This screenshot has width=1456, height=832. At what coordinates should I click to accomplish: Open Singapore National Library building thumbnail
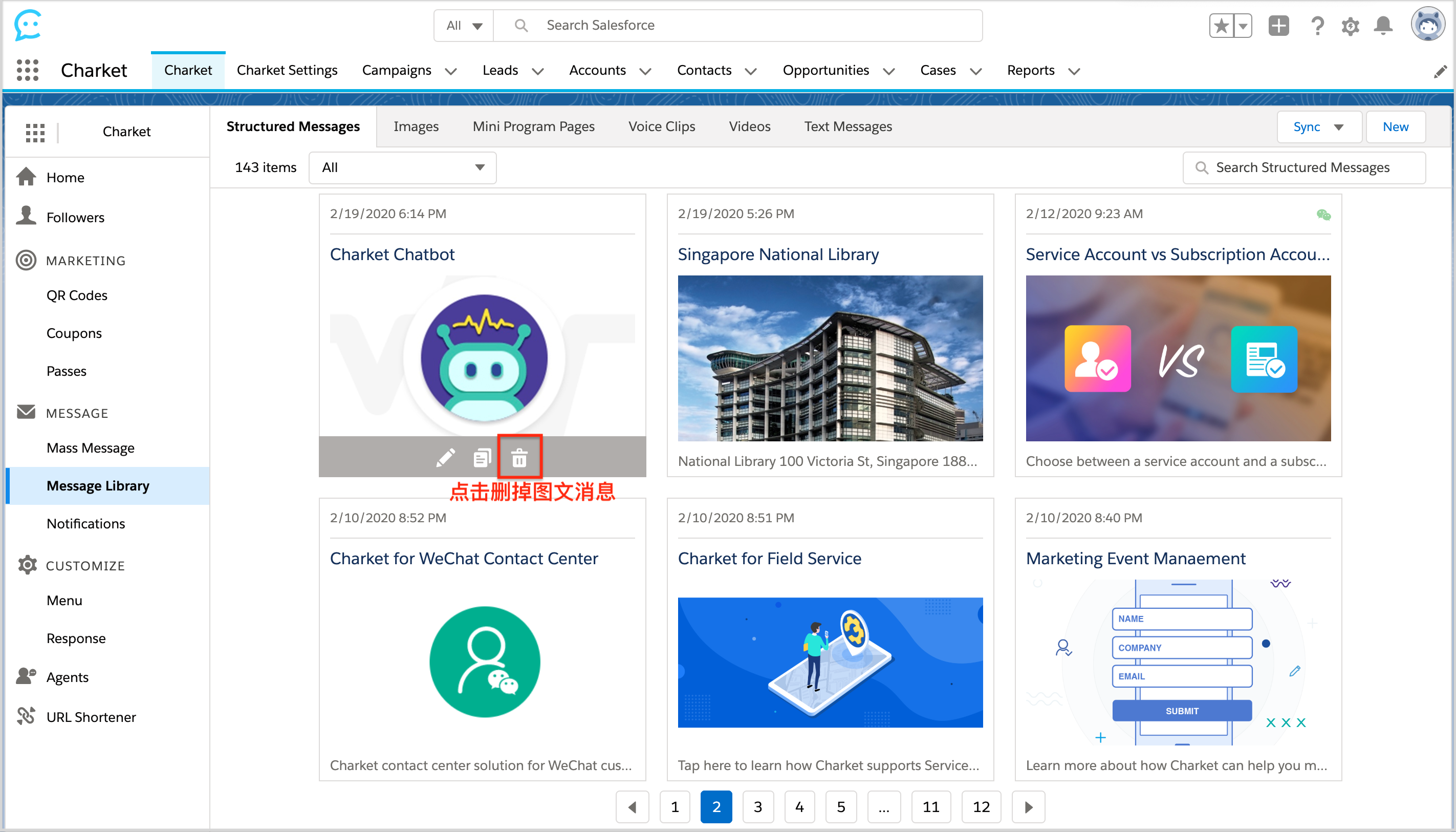830,358
